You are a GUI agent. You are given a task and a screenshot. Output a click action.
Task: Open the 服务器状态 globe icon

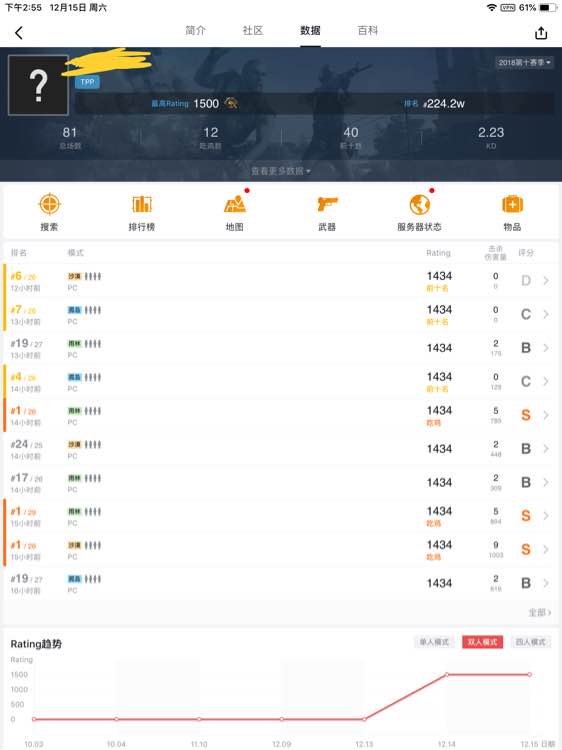coord(419,204)
